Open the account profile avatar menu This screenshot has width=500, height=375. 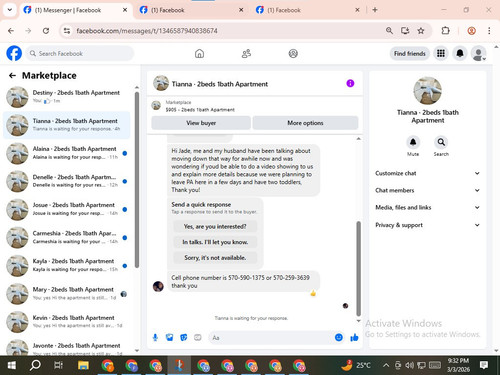point(479,53)
